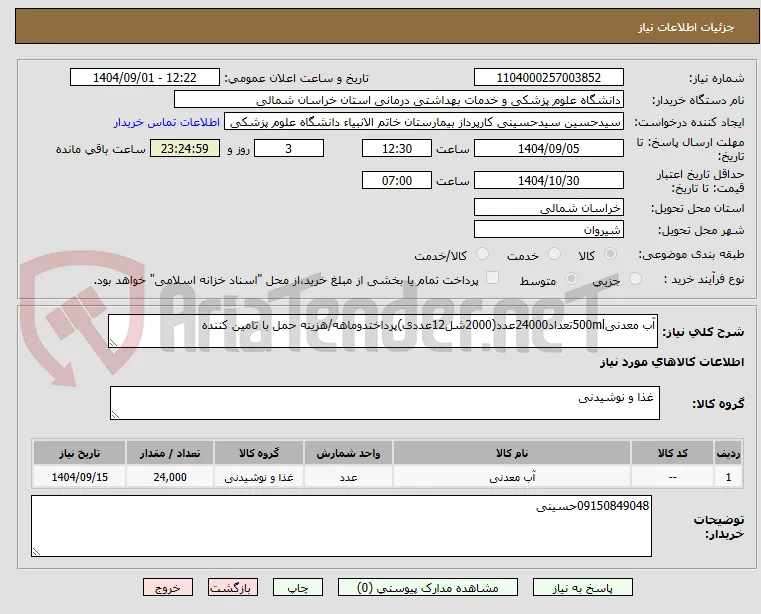761x614 pixels.
Task: Click the آب معدنی cell in table
Action: point(512,477)
